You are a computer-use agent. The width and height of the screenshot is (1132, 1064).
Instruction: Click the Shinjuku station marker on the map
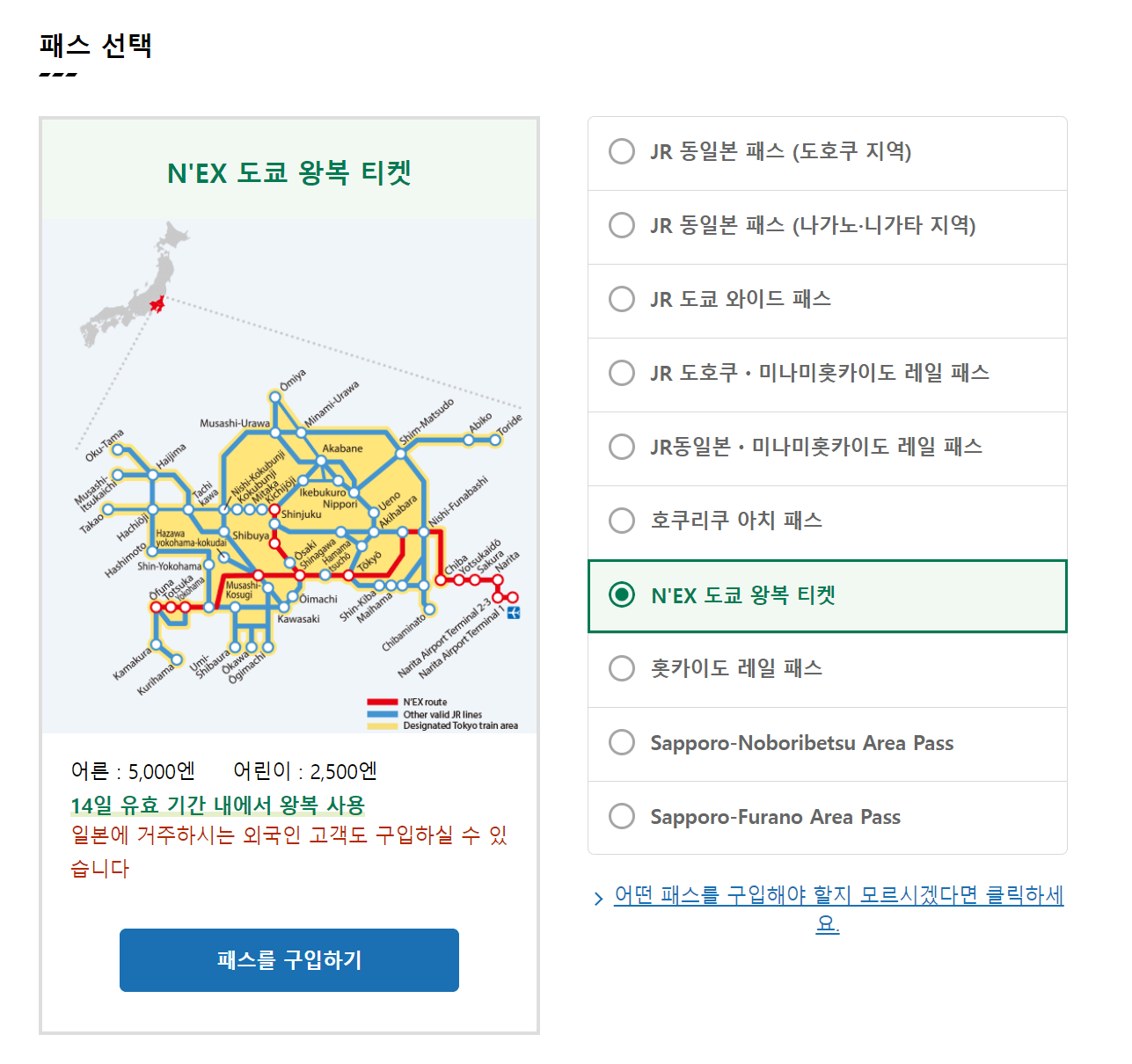click(275, 508)
